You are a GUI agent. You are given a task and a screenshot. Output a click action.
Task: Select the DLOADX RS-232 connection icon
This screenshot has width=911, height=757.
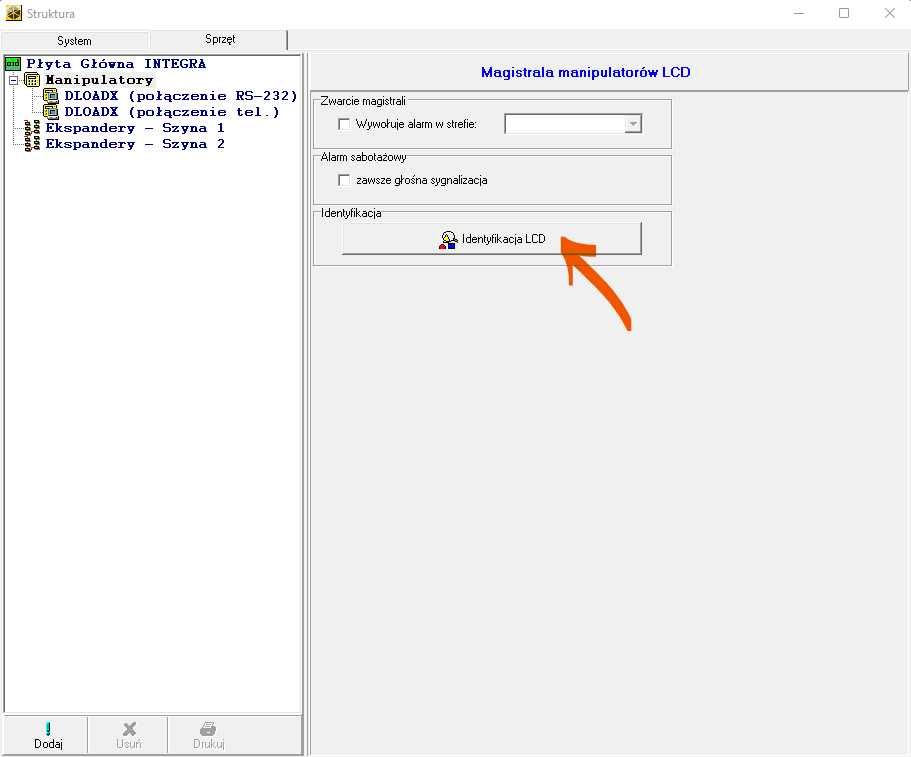click(51, 96)
